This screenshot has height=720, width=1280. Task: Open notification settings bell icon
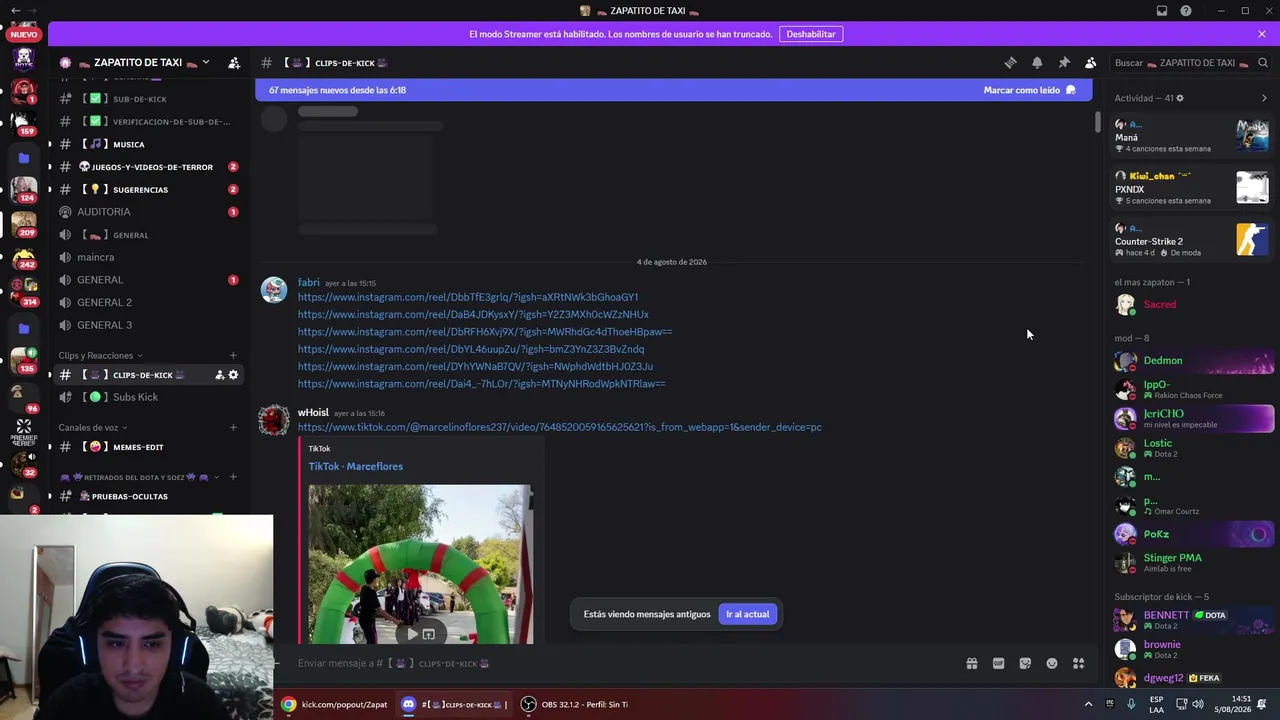[x=1037, y=63]
